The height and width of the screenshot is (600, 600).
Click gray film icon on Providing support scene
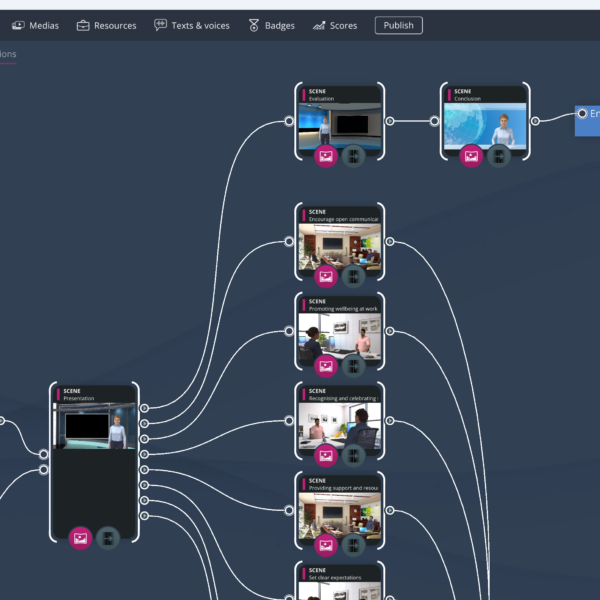tap(353, 545)
